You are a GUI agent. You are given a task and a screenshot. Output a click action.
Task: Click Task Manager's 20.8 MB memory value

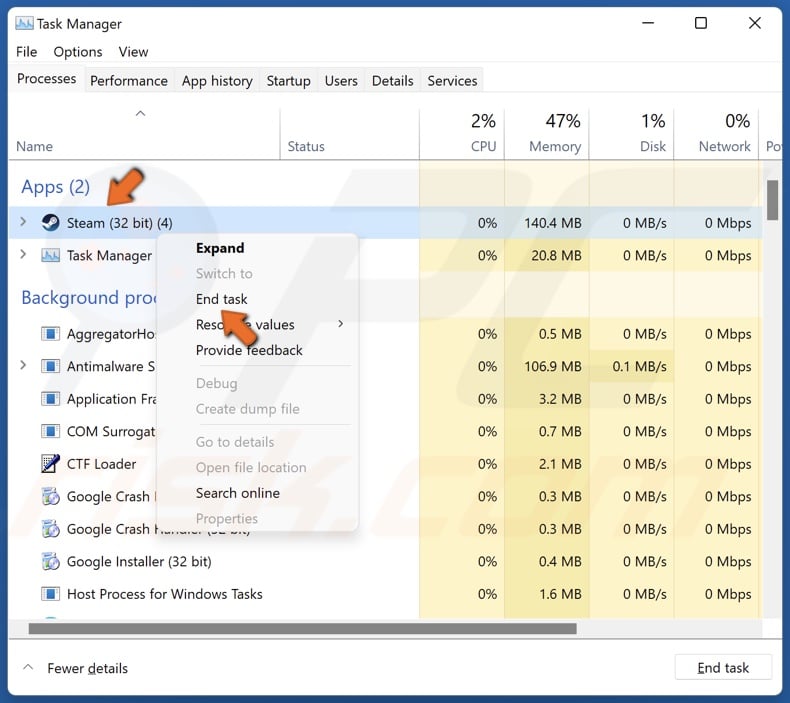[x=556, y=255]
